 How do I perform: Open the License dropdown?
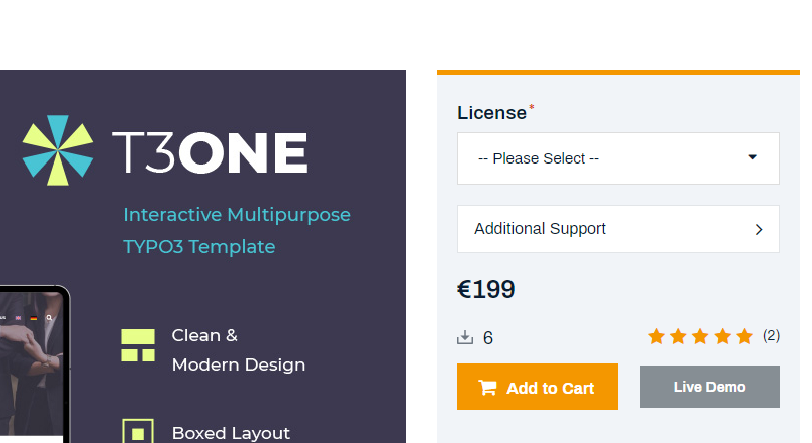[x=618, y=158]
